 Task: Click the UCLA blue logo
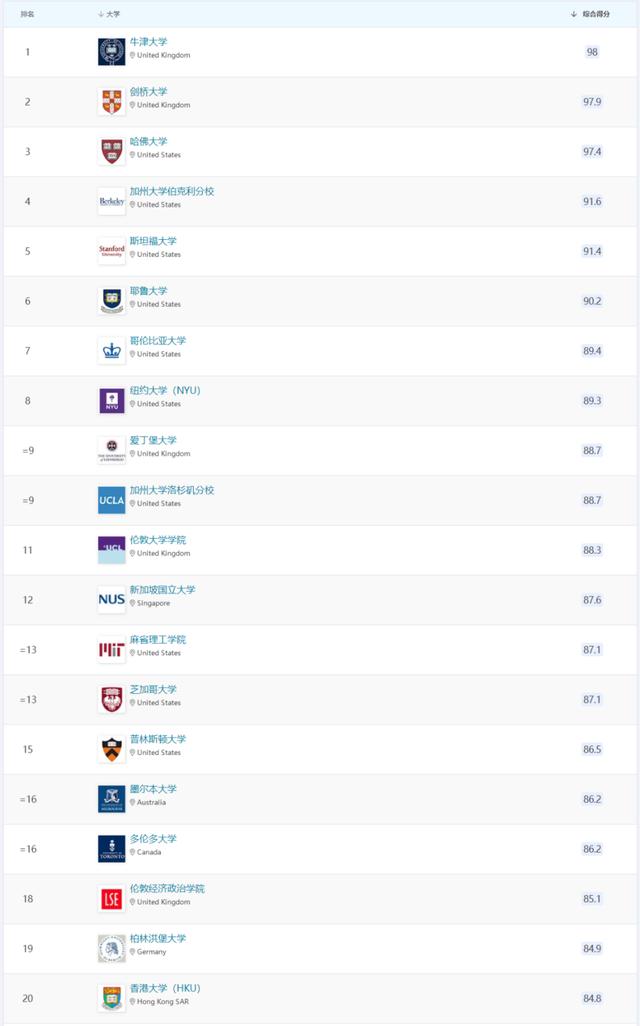112,500
